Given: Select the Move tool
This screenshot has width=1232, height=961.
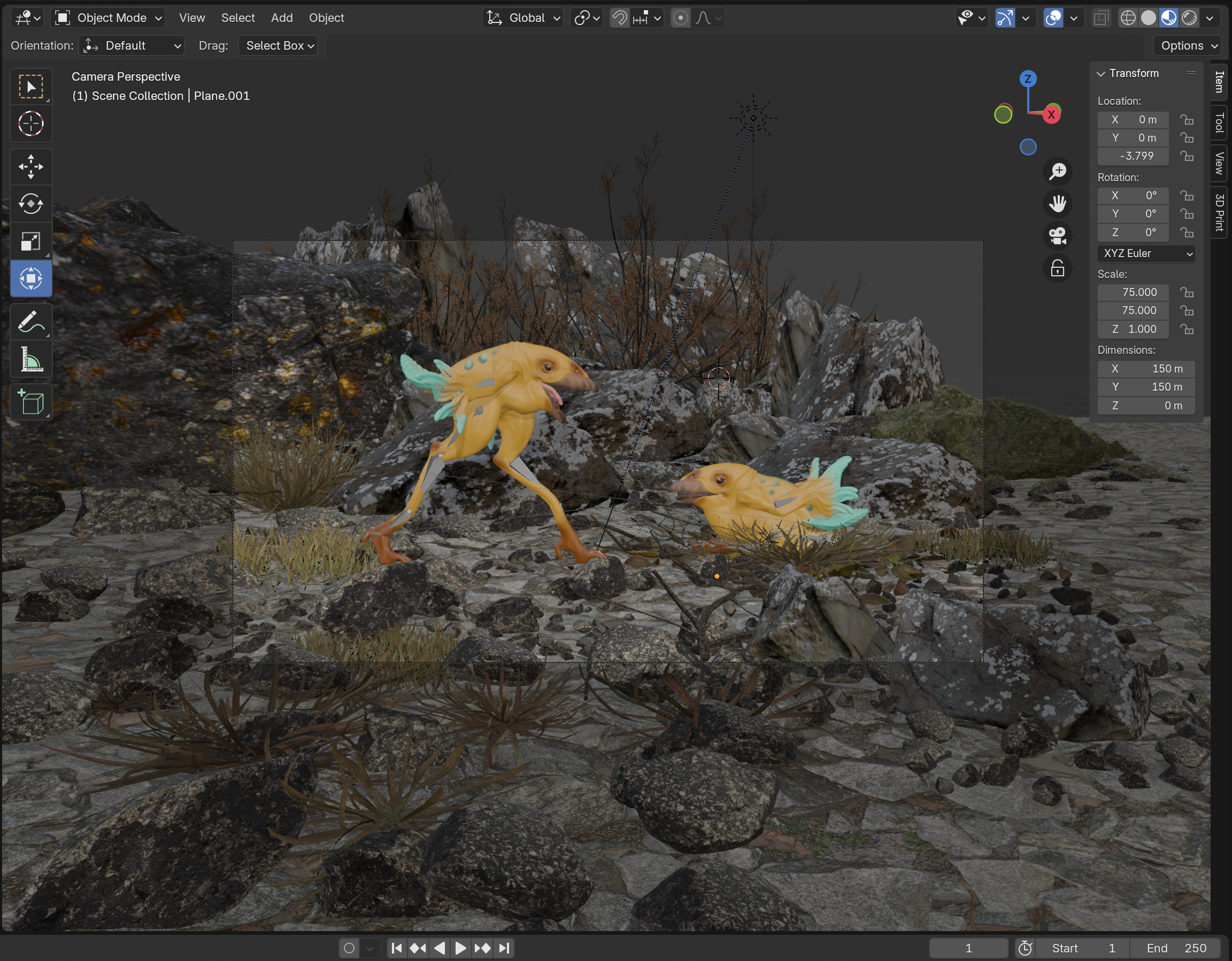Looking at the screenshot, I should pos(31,166).
